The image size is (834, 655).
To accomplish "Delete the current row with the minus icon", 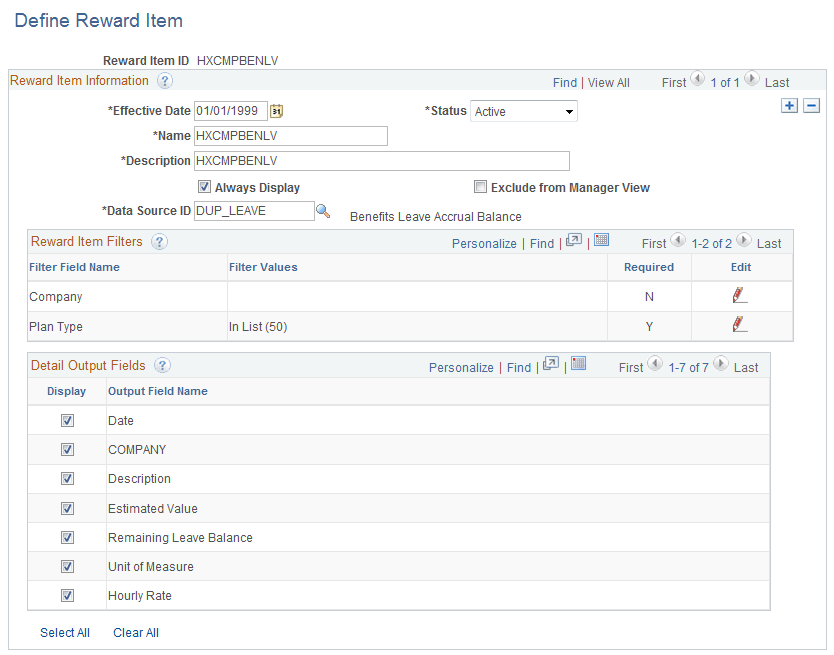I will click(811, 104).
